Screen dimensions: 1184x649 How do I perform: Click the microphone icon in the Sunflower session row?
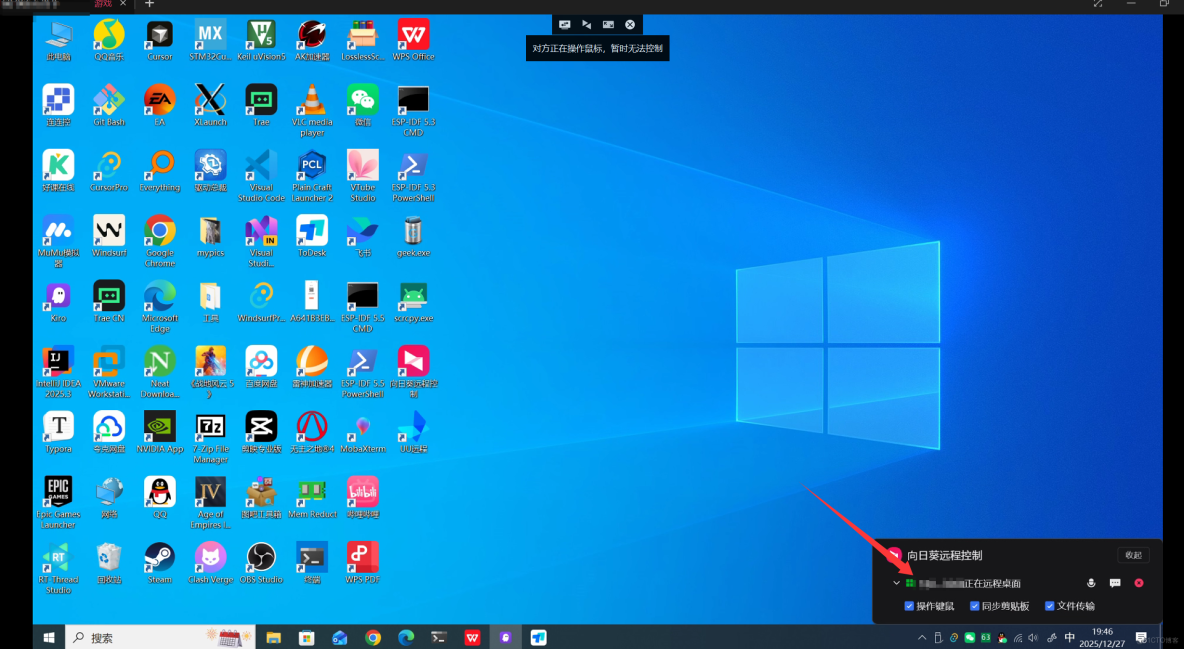1091,582
